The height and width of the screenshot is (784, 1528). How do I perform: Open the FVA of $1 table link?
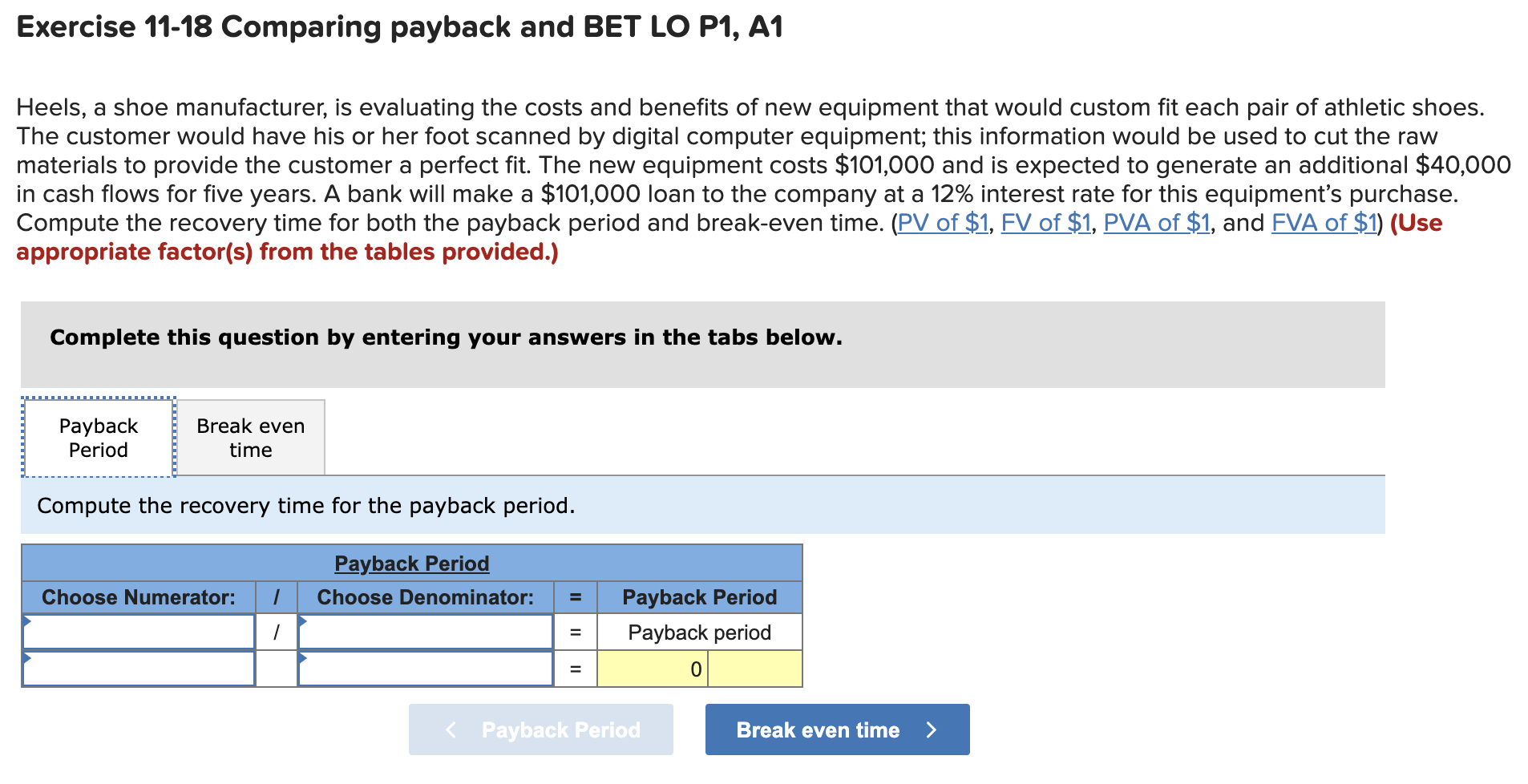pyautogui.click(x=1321, y=223)
